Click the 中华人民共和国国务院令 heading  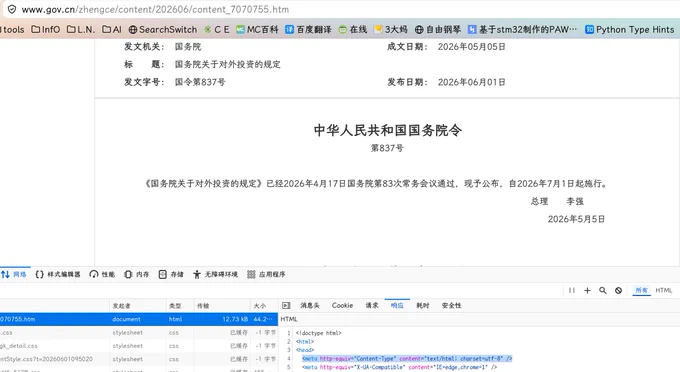point(388,130)
